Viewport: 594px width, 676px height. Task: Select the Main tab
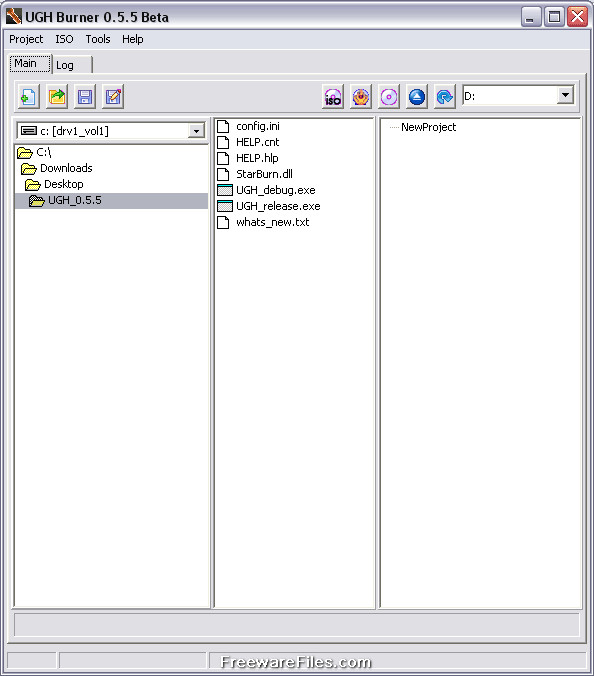30,63
